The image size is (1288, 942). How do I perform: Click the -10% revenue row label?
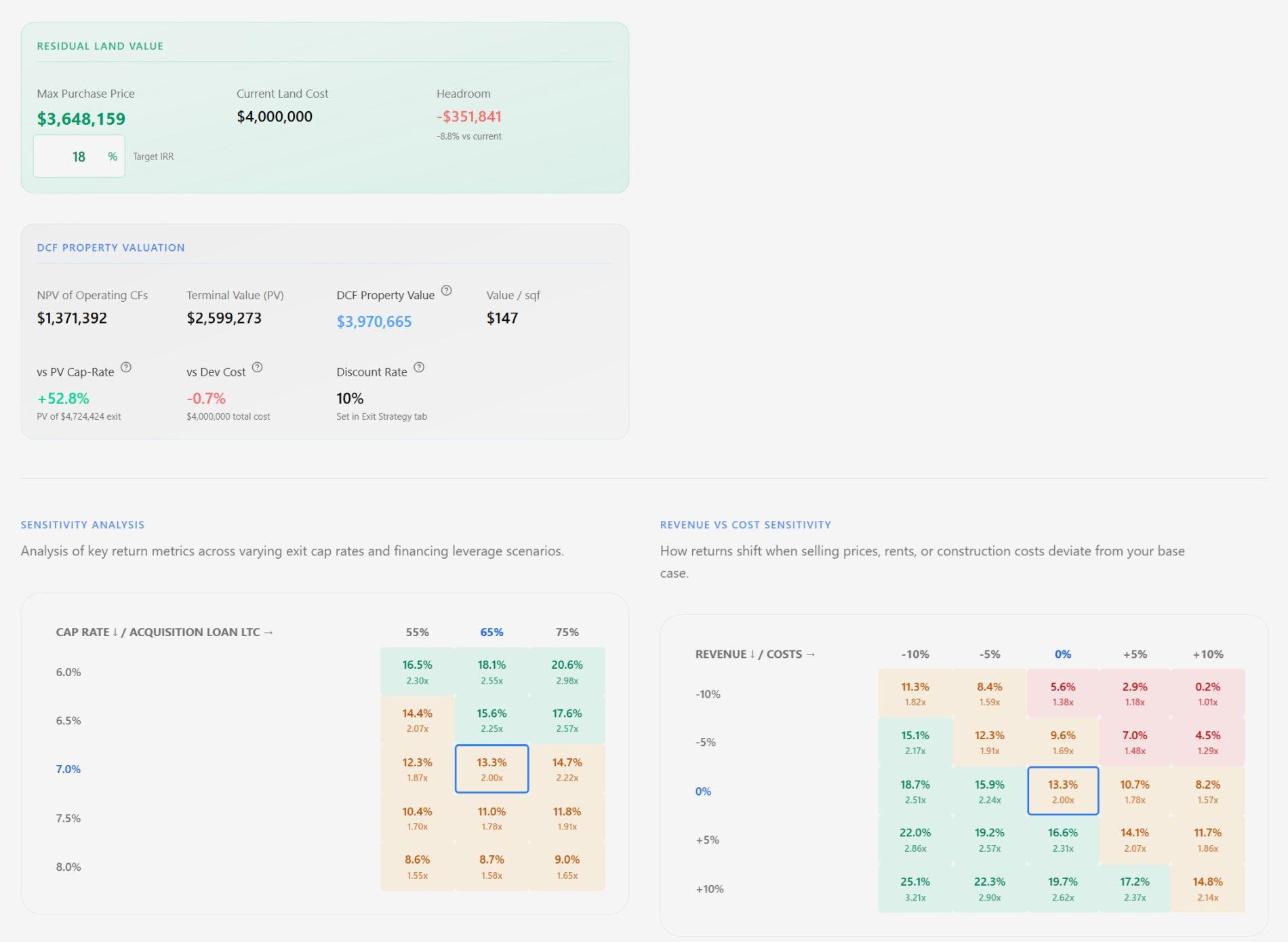708,694
